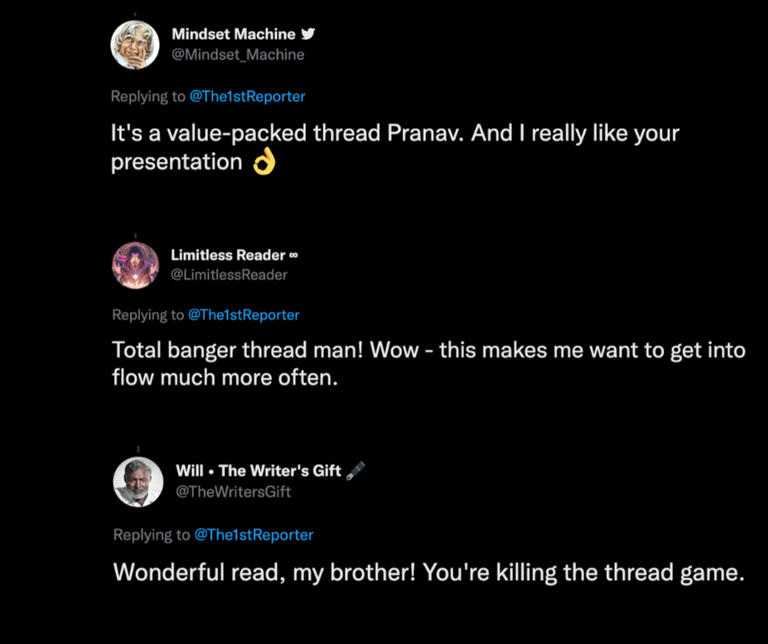Open the Limitless Reader display name

228,255
